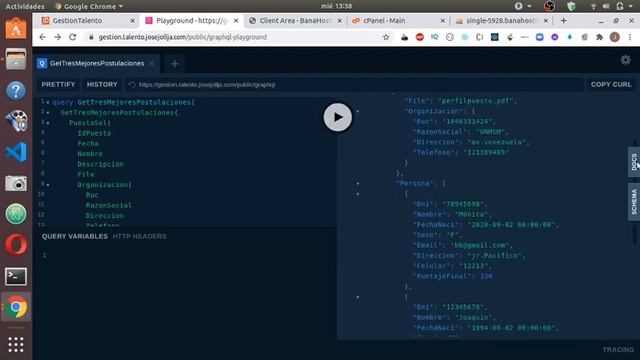Close the GetTresMejoresPostulaciones query tab
Viewport: 640px width, 360px height.
click(x=152, y=63)
